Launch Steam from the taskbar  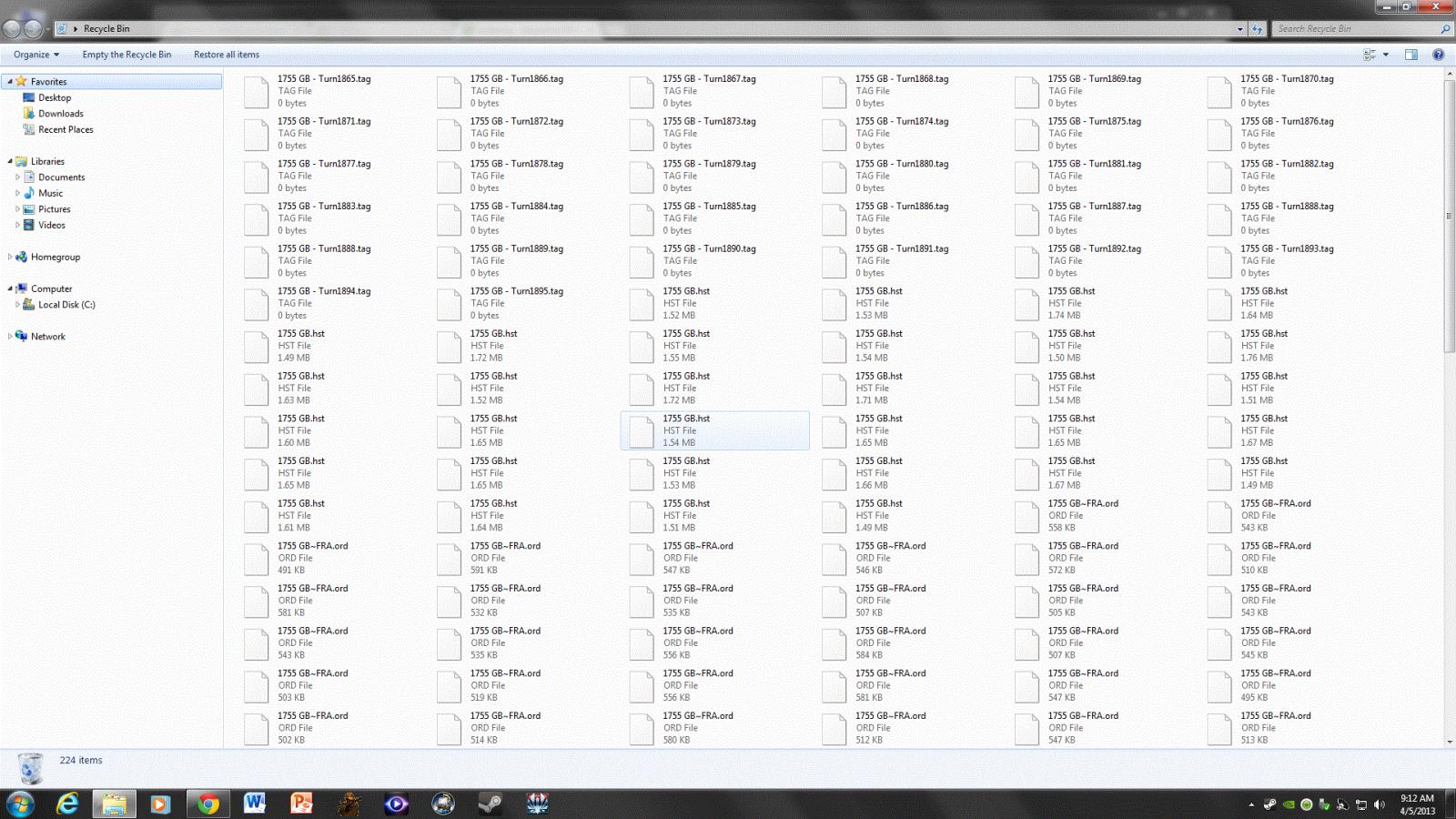pos(490,804)
